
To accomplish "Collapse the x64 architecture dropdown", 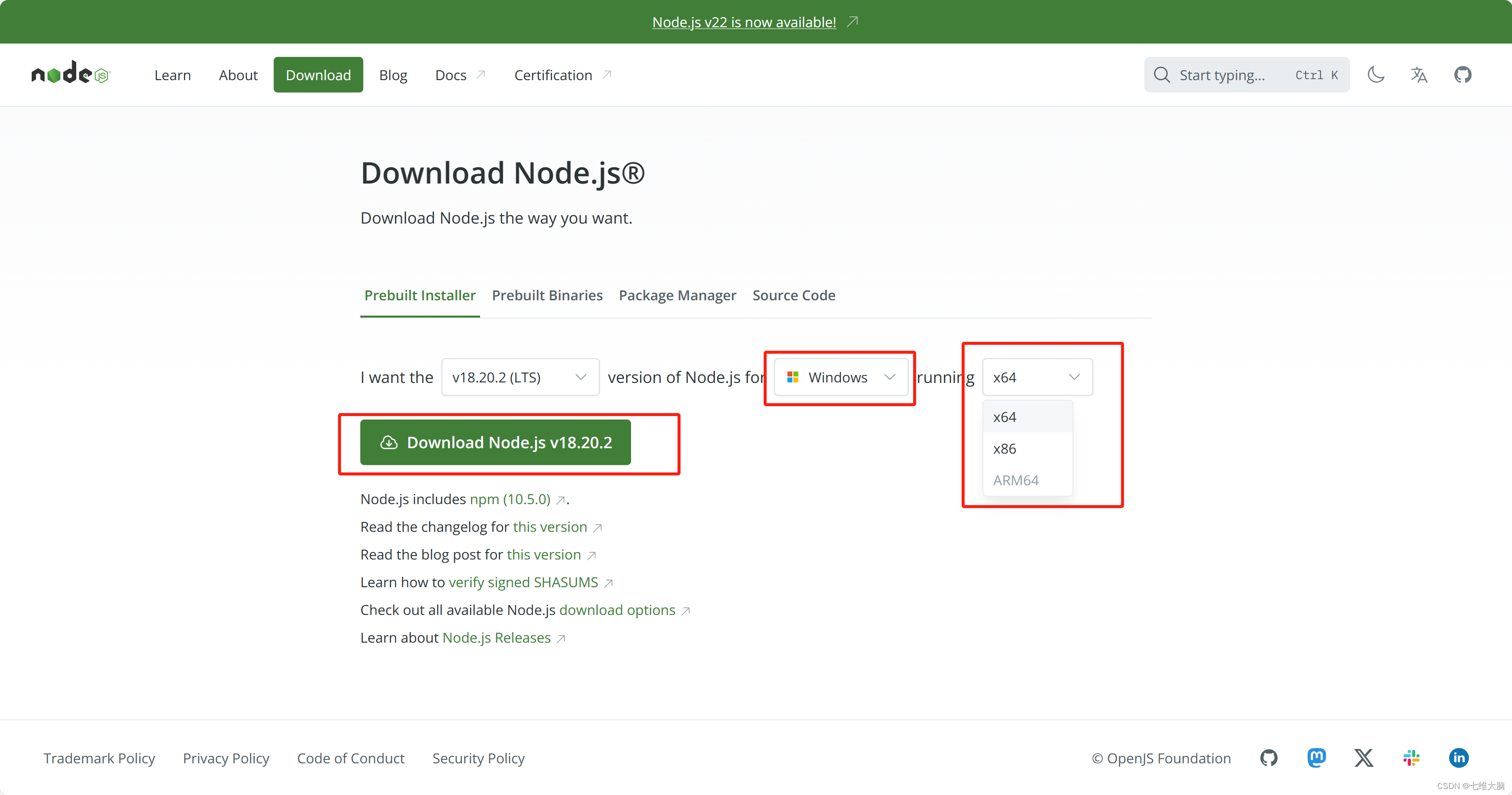I will (1037, 376).
